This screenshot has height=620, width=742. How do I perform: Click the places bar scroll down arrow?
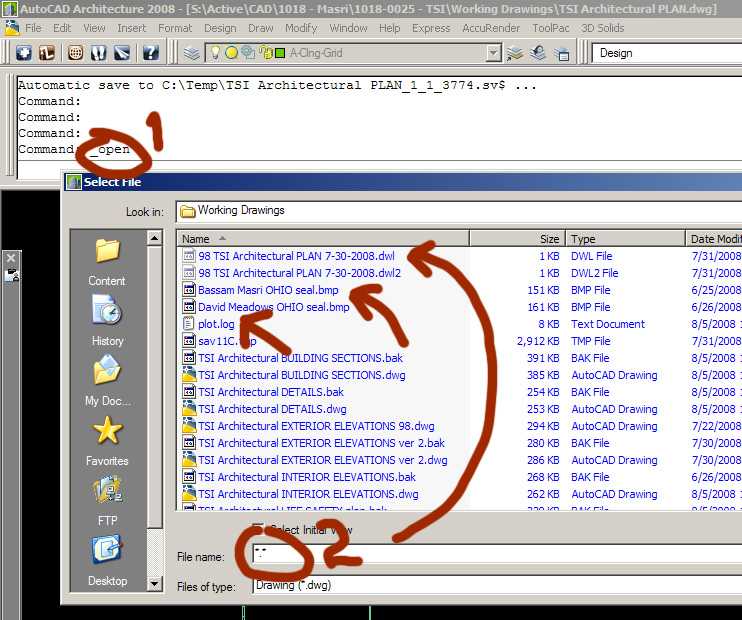point(154,584)
